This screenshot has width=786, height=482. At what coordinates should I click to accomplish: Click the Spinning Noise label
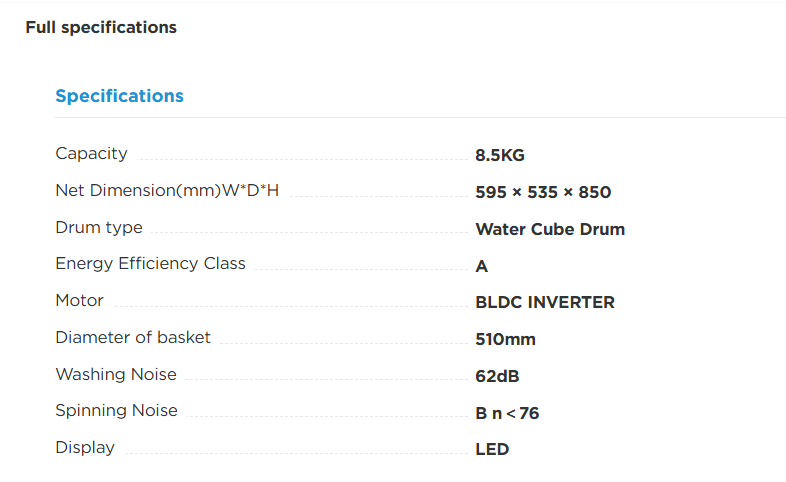point(116,411)
